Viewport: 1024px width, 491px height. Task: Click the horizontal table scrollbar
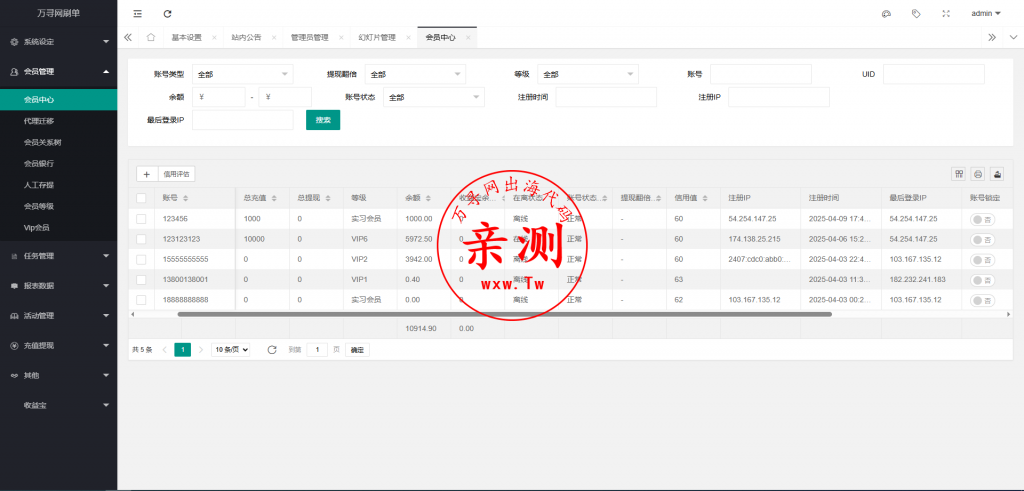(504, 314)
